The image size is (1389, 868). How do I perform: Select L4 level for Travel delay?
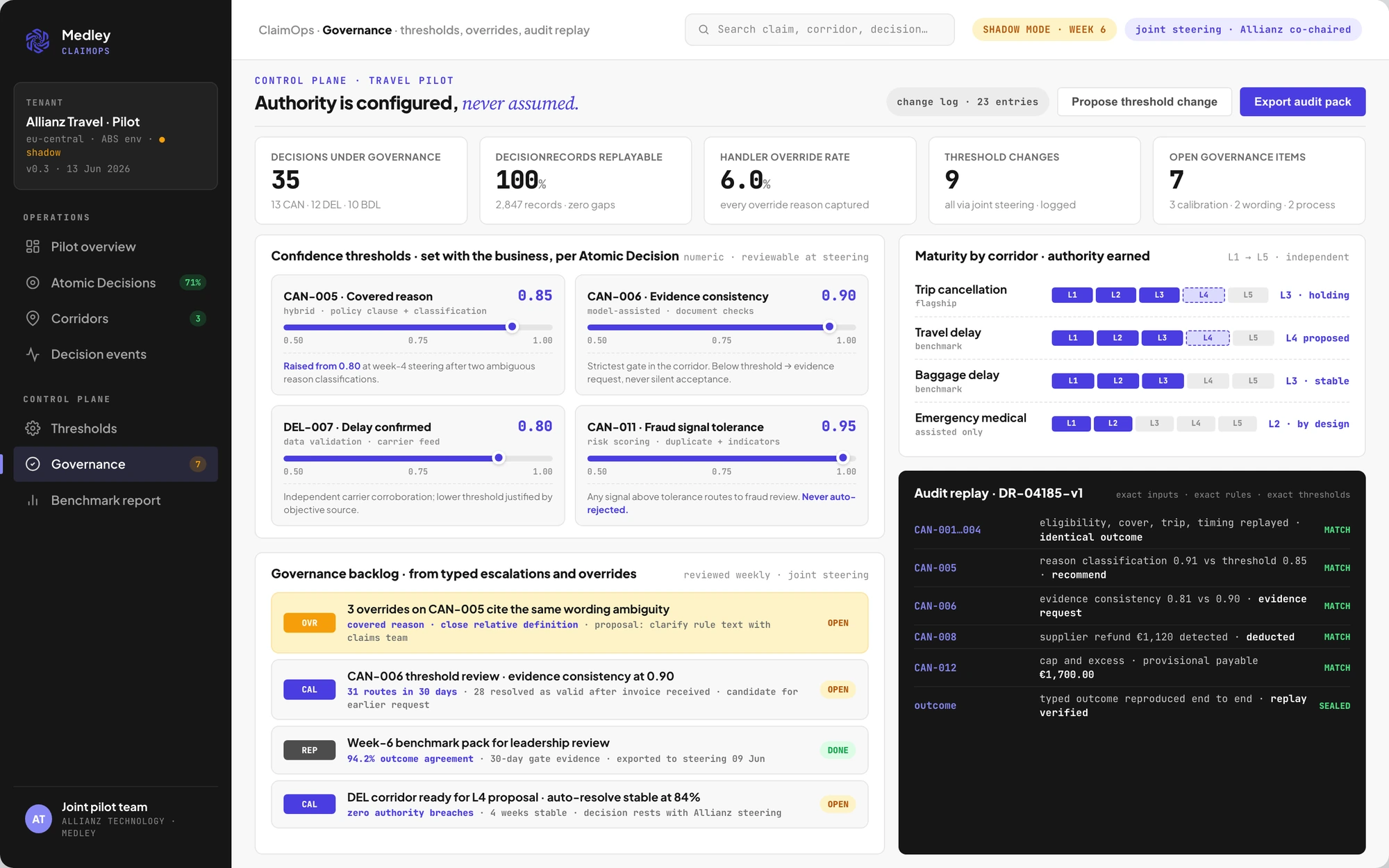point(1208,338)
